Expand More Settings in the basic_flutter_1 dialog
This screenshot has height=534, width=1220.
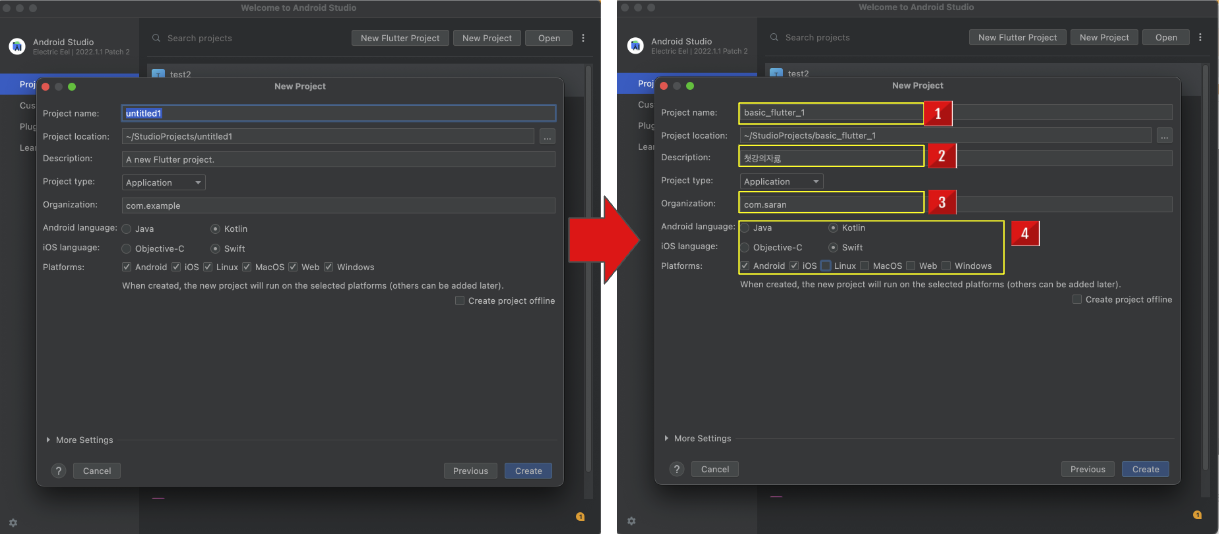[698, 438]
